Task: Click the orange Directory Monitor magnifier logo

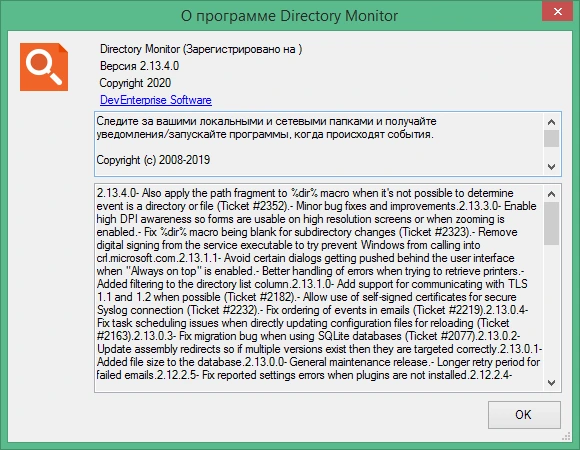Action: coord(44,67)
